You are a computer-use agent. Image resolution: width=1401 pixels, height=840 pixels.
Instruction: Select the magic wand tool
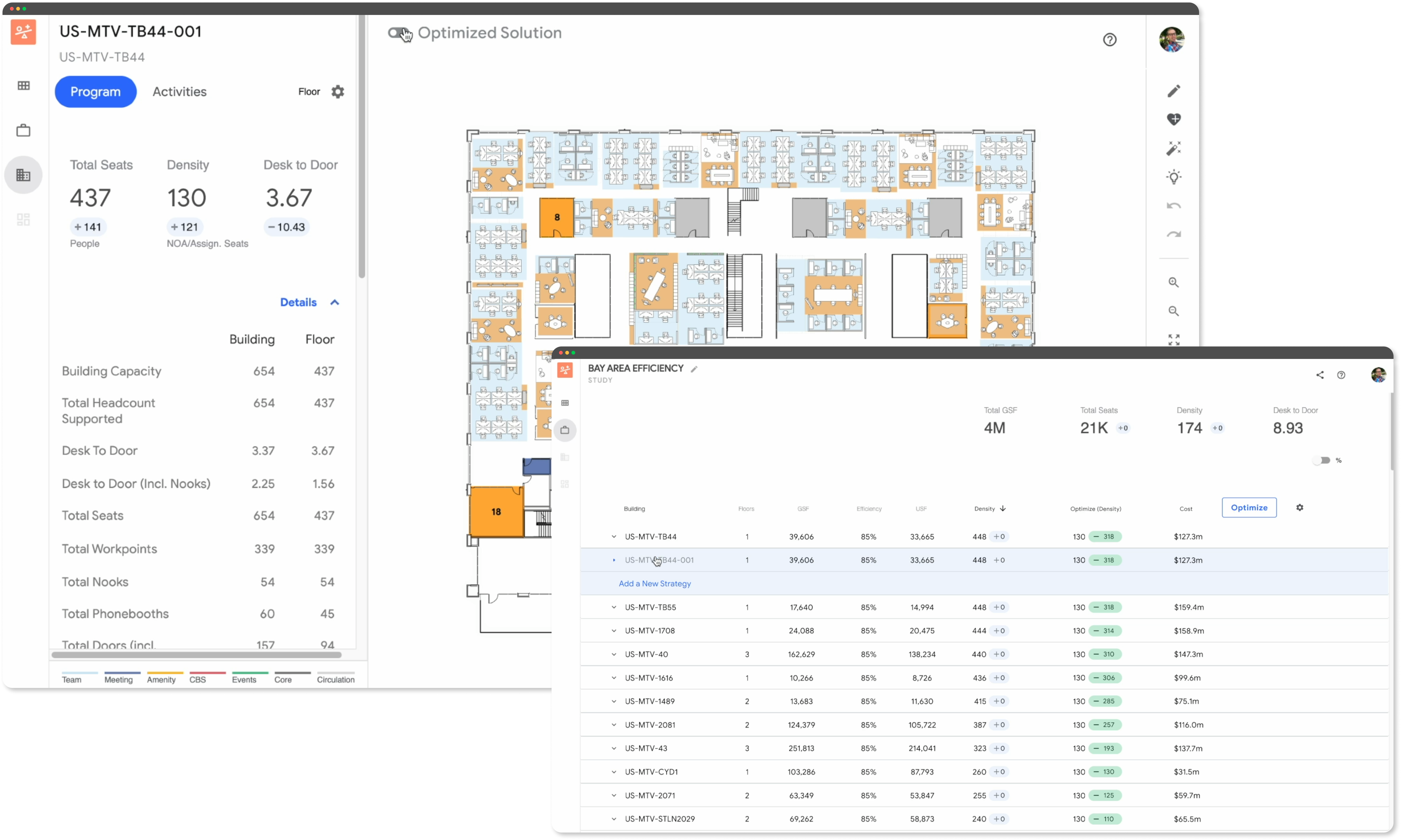click(1174, 148)
